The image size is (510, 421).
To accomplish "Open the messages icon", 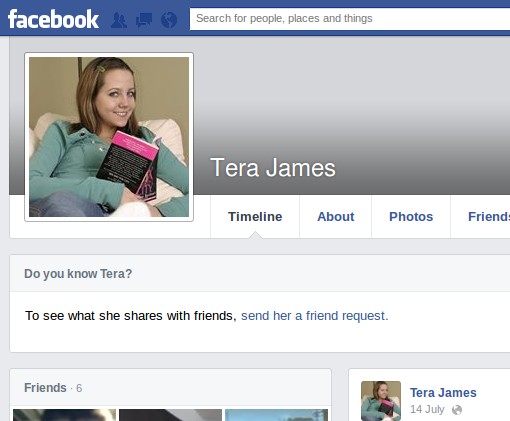I will pos(144,20).
